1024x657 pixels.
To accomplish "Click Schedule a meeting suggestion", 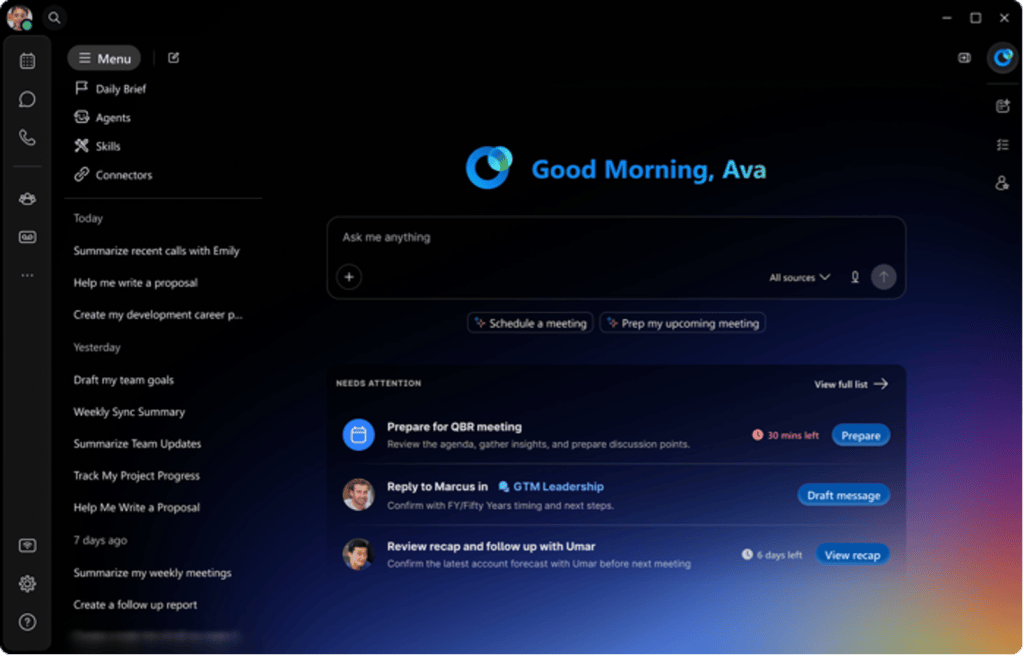I will pyautogui.click(x=530, y=323).
